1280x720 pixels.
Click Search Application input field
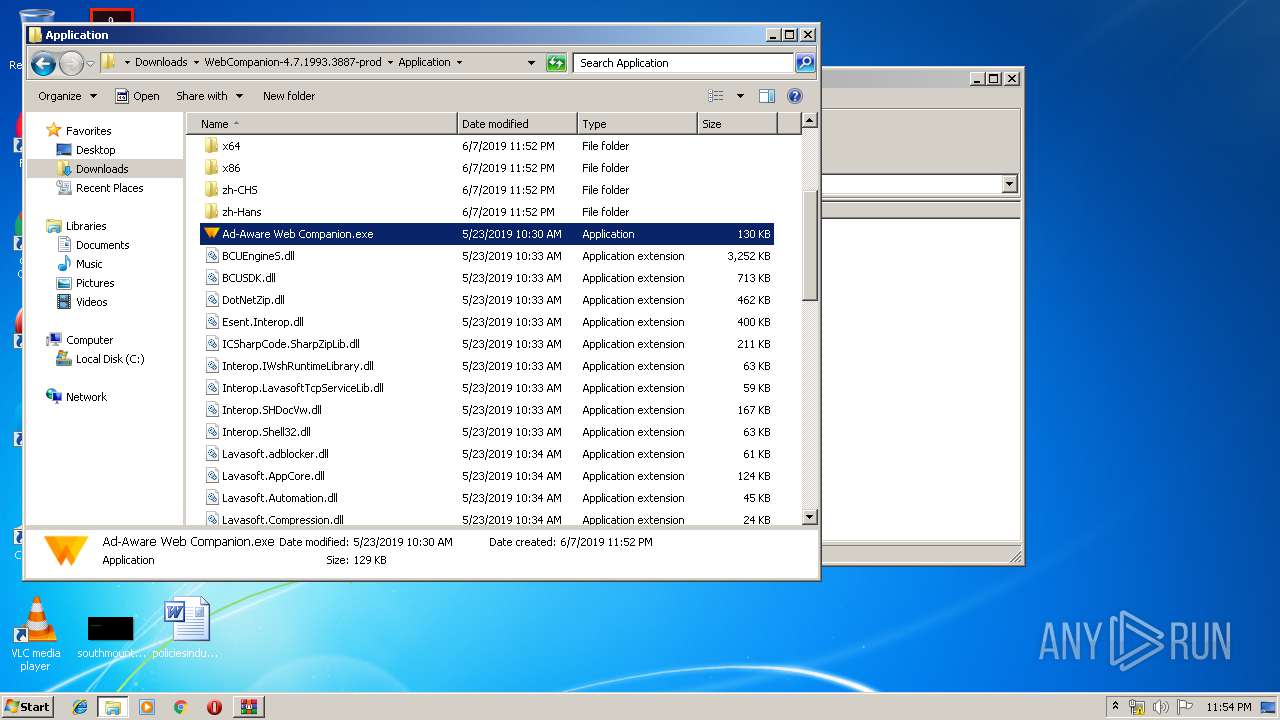pos(684,63)
